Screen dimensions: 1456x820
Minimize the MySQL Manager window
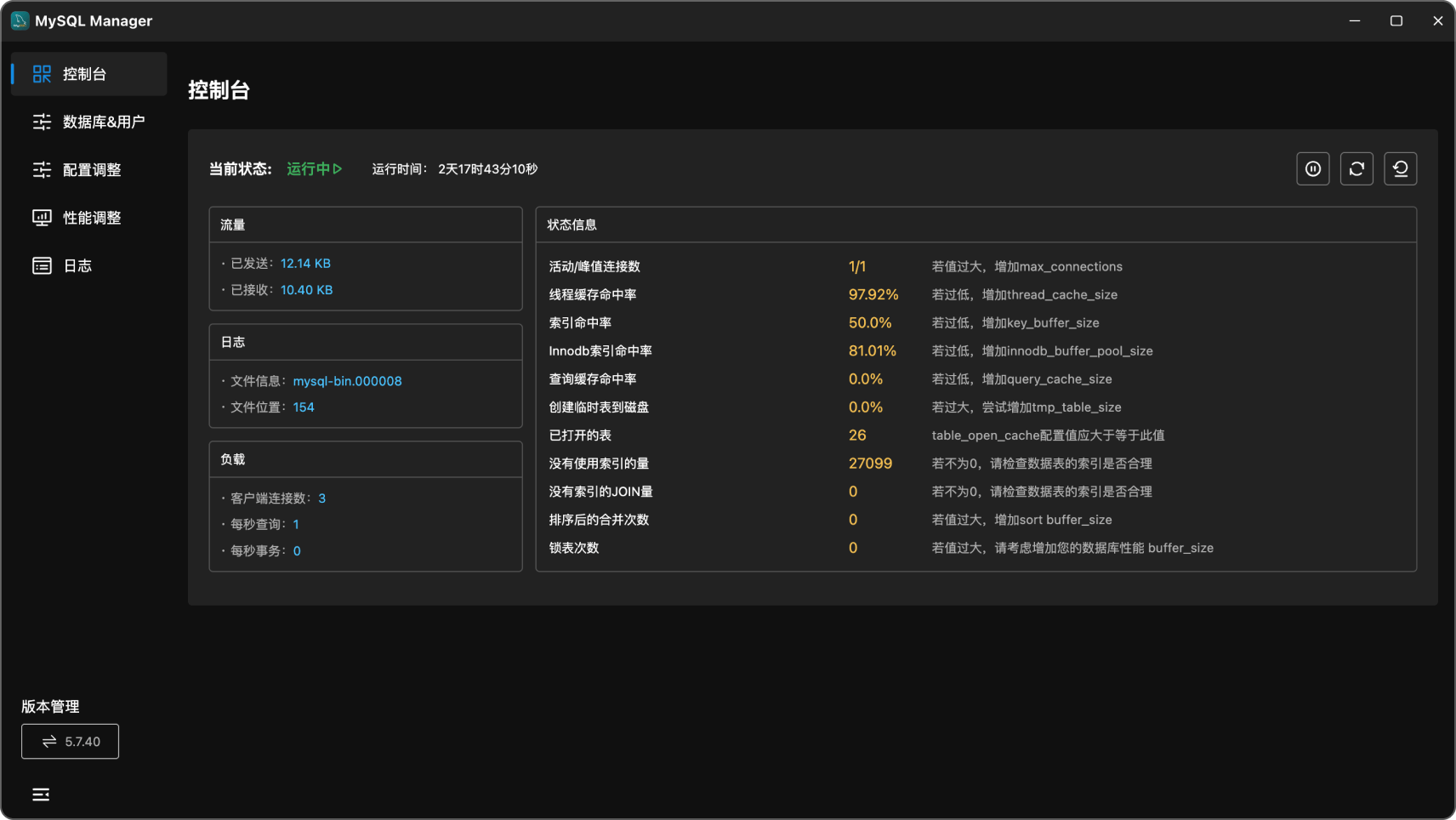[1354, 20]
